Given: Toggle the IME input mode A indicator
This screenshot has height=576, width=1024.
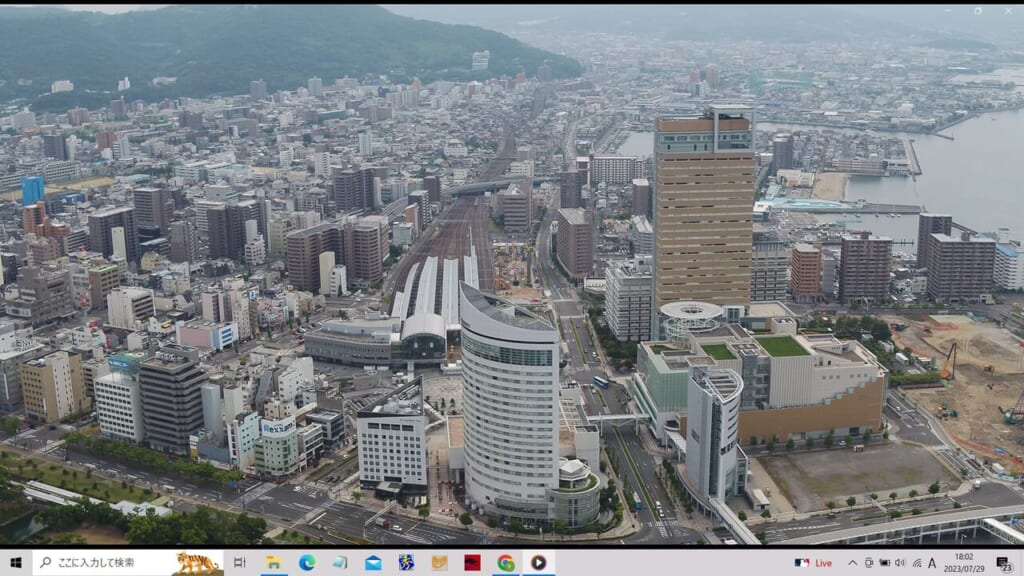Looking at the screenshot, I should [932, 562].
